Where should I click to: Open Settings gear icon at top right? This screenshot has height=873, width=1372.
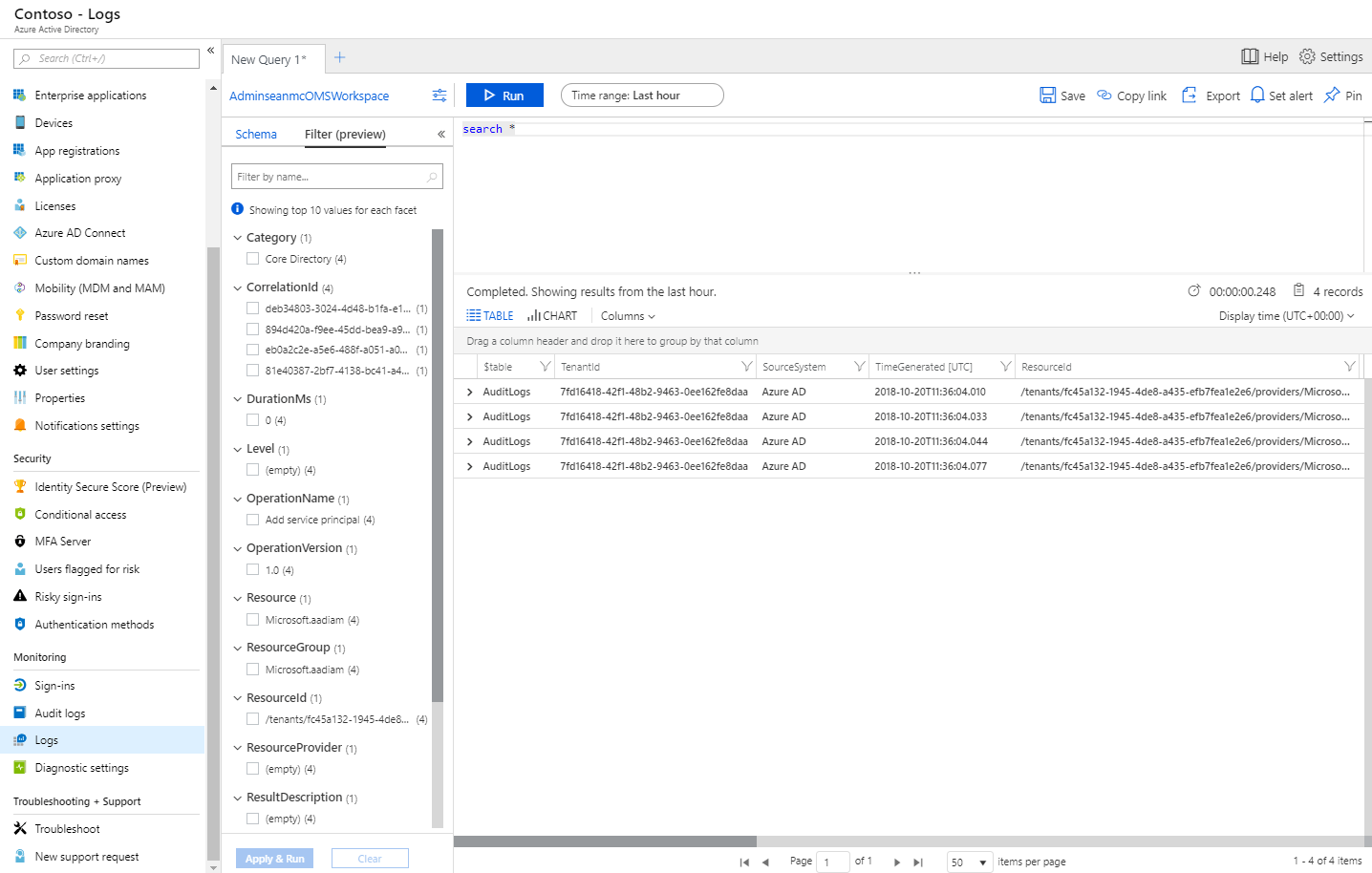(x=1307, y=56)
